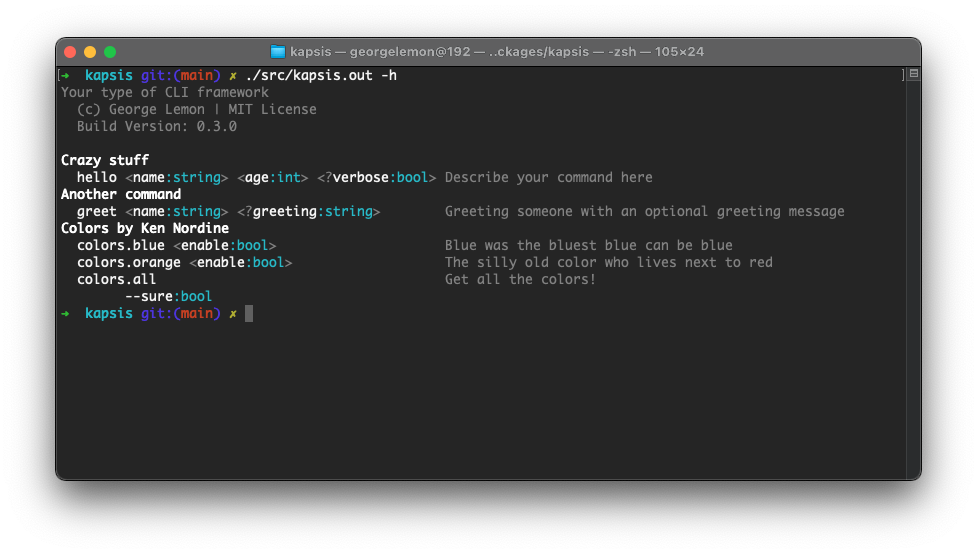This screenshot has height=554, width=977.
Task: Click the cursor block at bottom prompt
Action: click(249, 313)
